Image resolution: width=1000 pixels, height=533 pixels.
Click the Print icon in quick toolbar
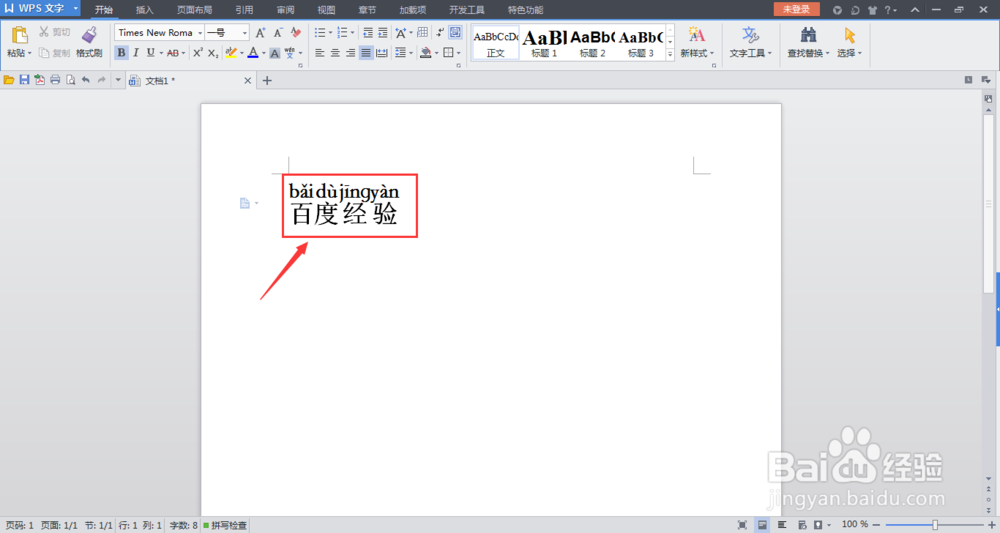55,80
